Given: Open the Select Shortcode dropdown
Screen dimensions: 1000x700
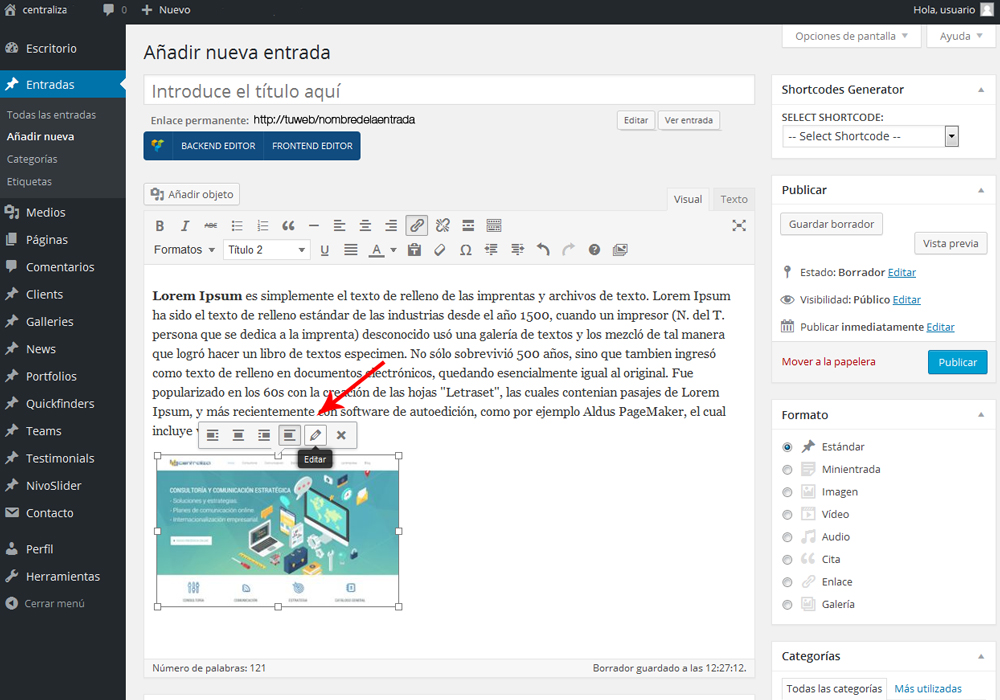Looking at the screenshot, I should [870, 137].
